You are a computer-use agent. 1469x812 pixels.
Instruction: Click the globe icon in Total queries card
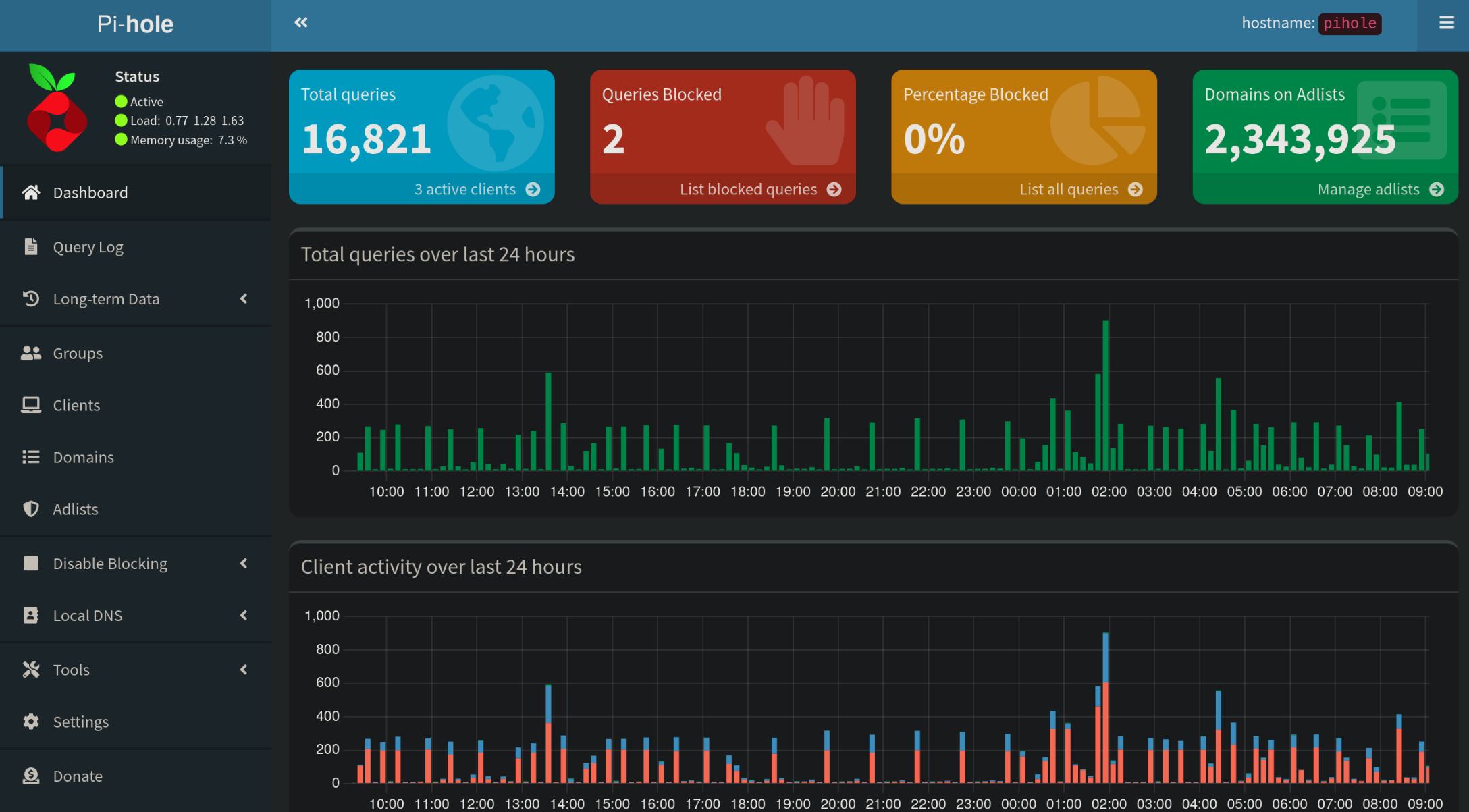[x=496, y=123]
